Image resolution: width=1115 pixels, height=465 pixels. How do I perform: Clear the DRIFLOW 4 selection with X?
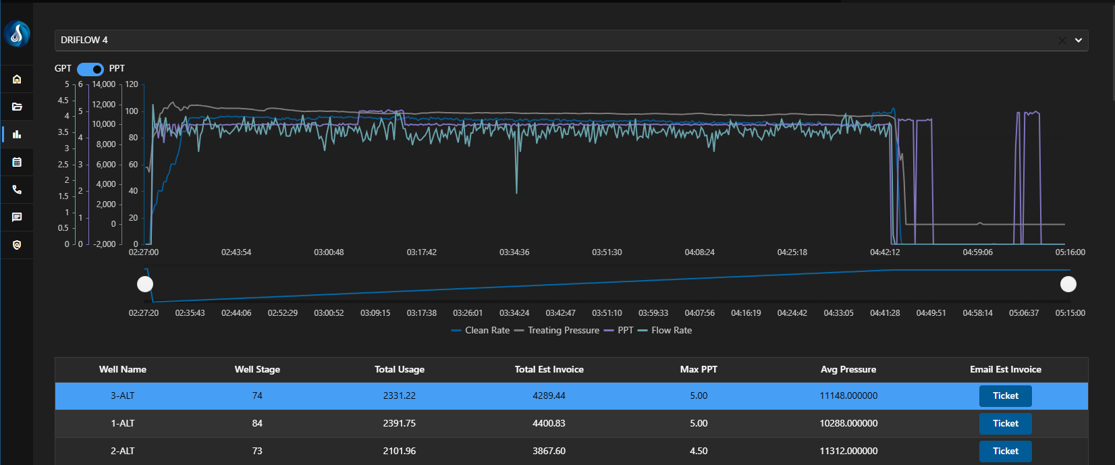click(1062, 40)
